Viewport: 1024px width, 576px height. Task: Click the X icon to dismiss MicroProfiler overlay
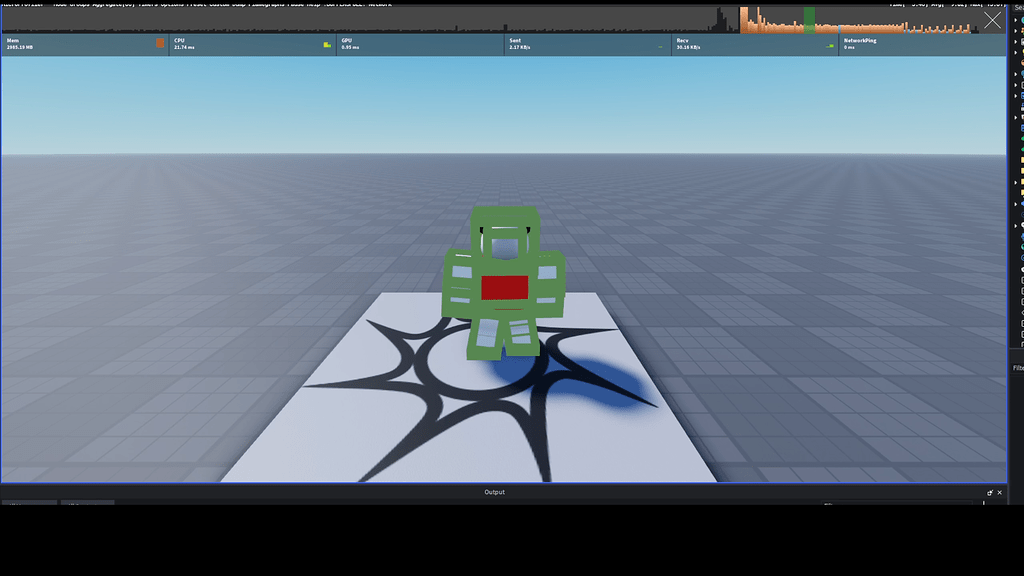(993, 18)
